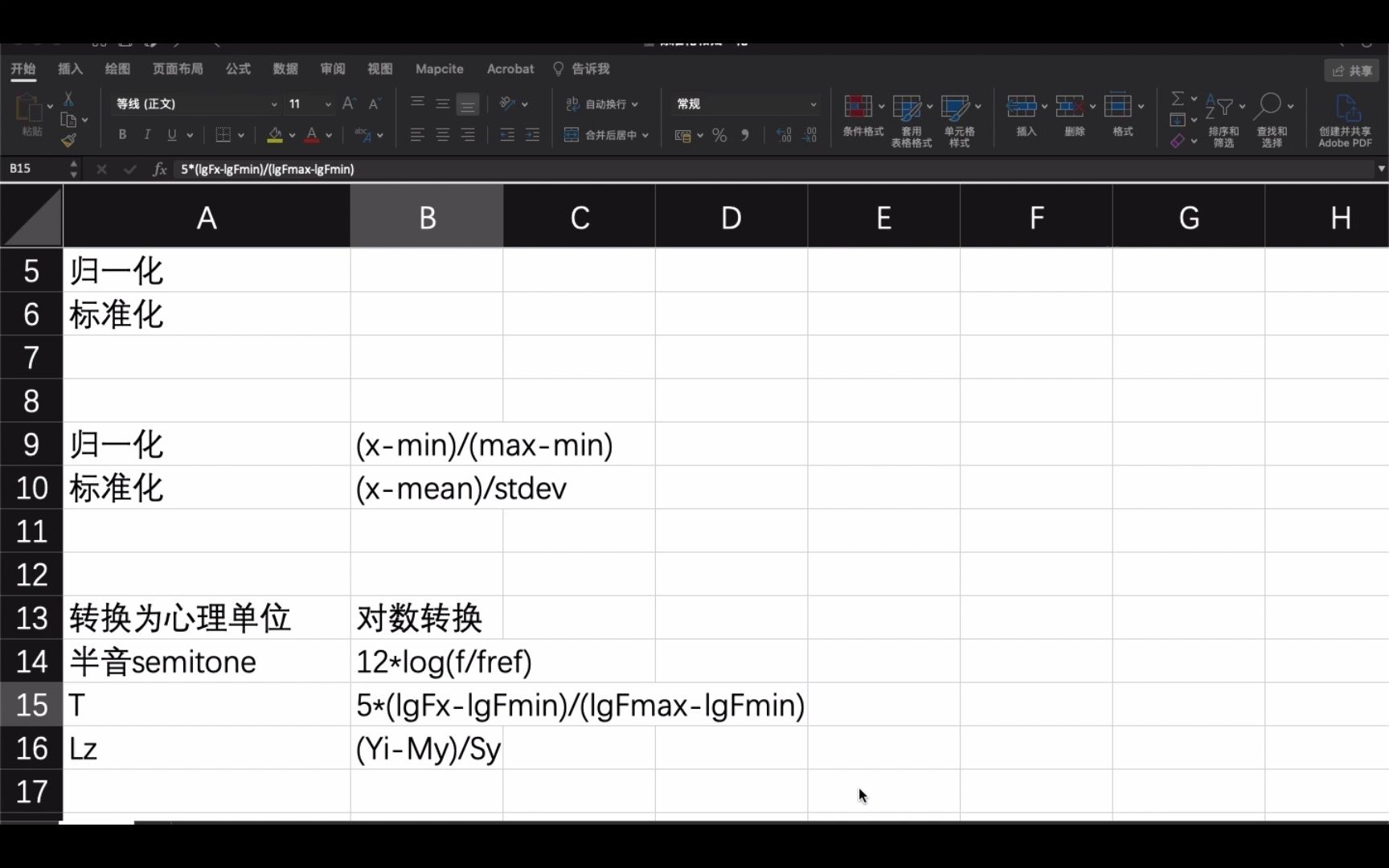Click the fx Insert Function button

tap(159, 169)
